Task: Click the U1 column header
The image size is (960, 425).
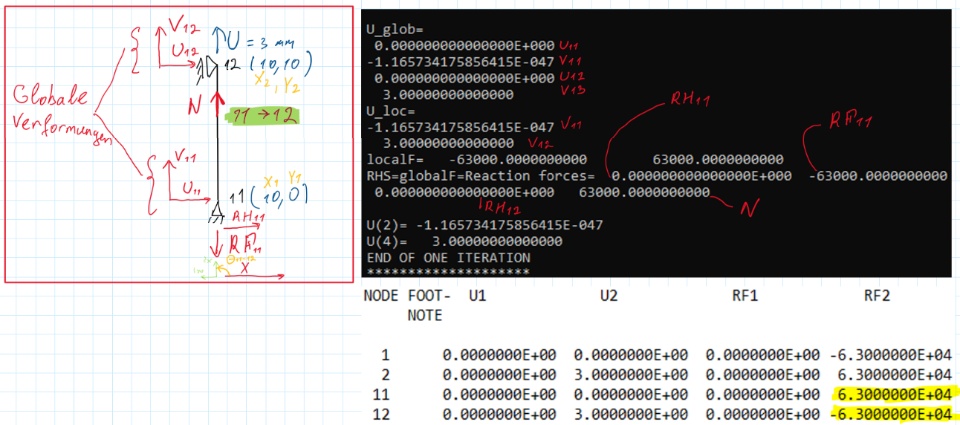Action: (478, 296)
